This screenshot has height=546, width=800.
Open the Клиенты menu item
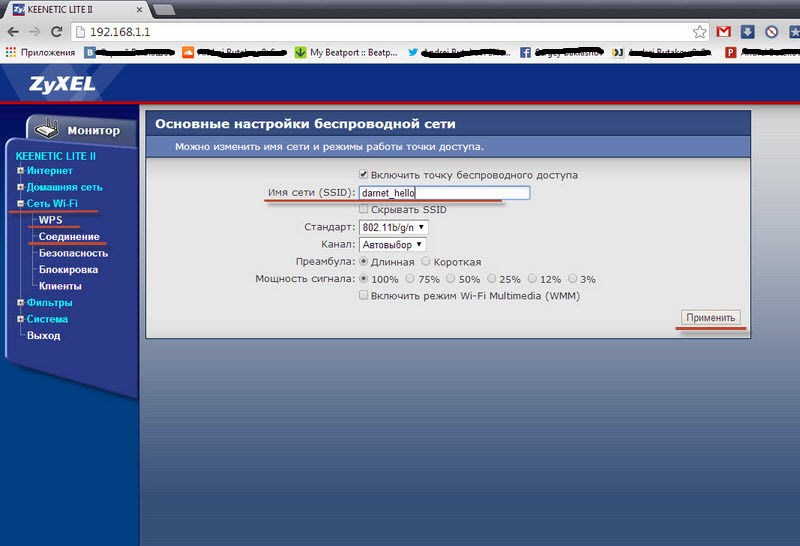[60, 286]
